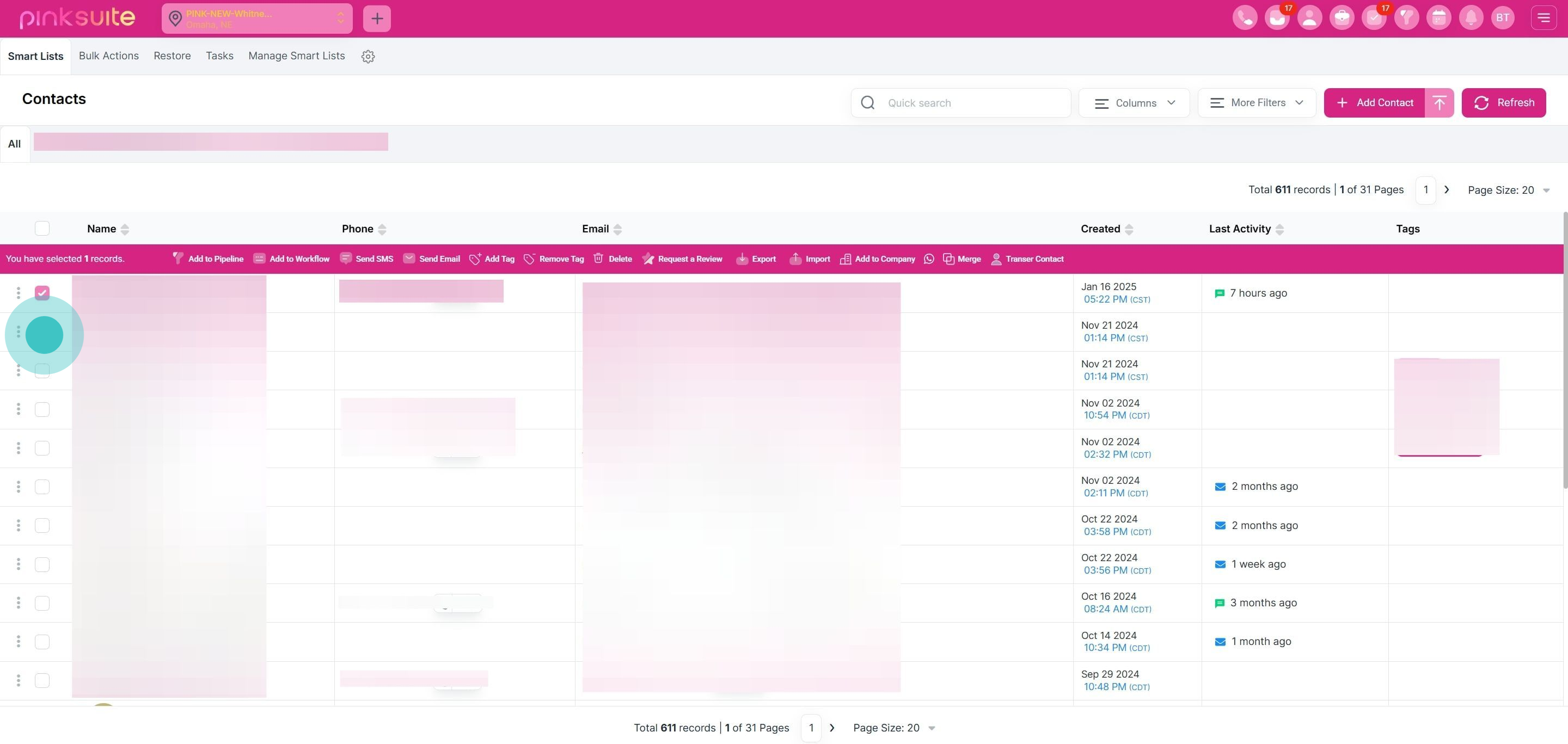
Task: Open the top Page Size: 20 dropdown
Action: [x=1508, y=190]
